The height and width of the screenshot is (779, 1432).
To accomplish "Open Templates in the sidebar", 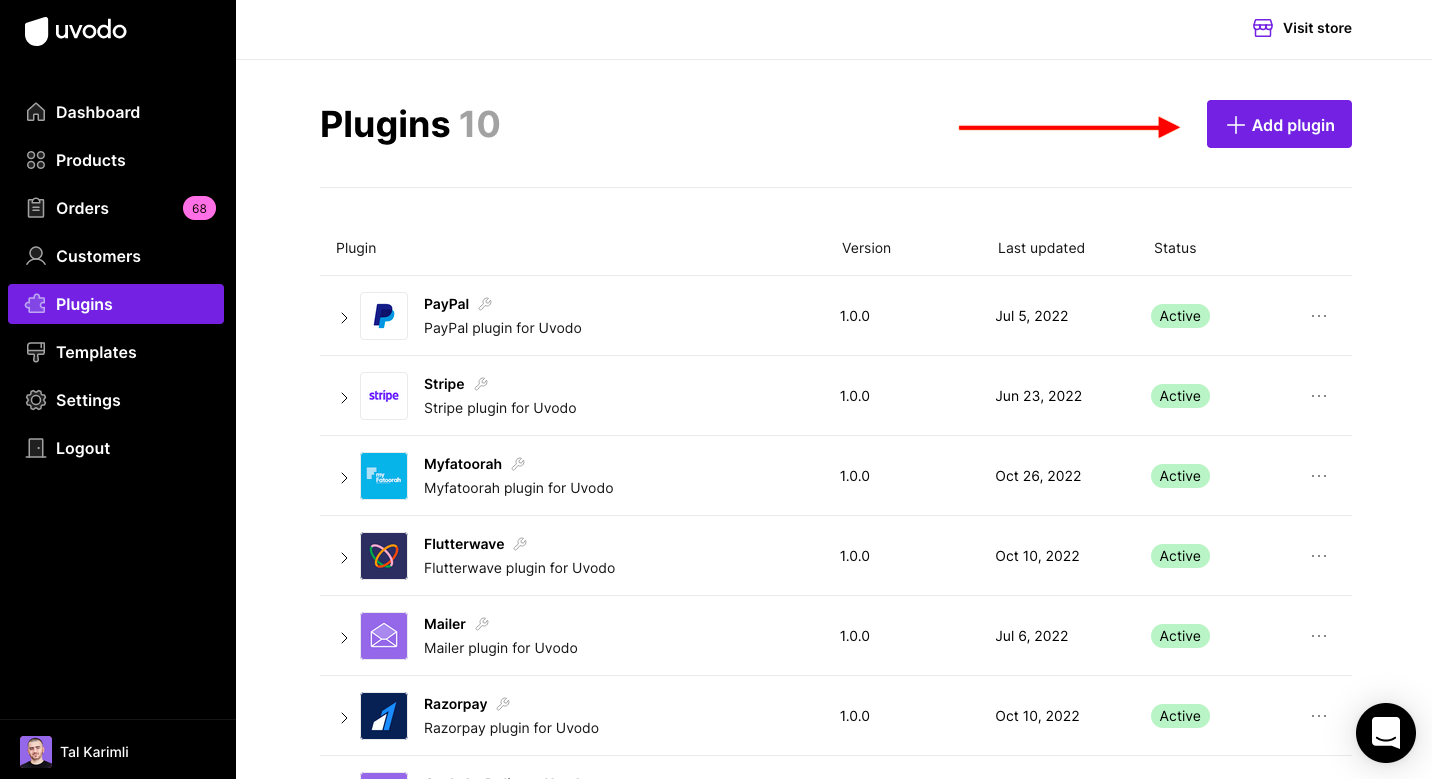I will (116, 352).
